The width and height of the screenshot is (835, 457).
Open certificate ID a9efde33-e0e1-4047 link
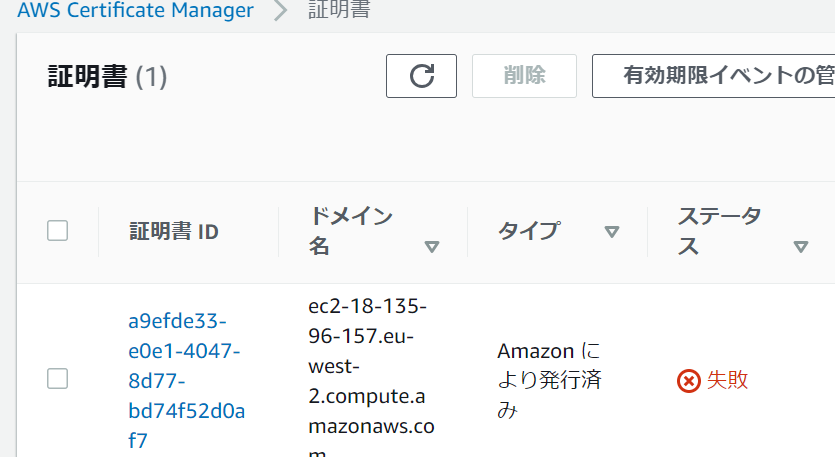tap(186, 380)
